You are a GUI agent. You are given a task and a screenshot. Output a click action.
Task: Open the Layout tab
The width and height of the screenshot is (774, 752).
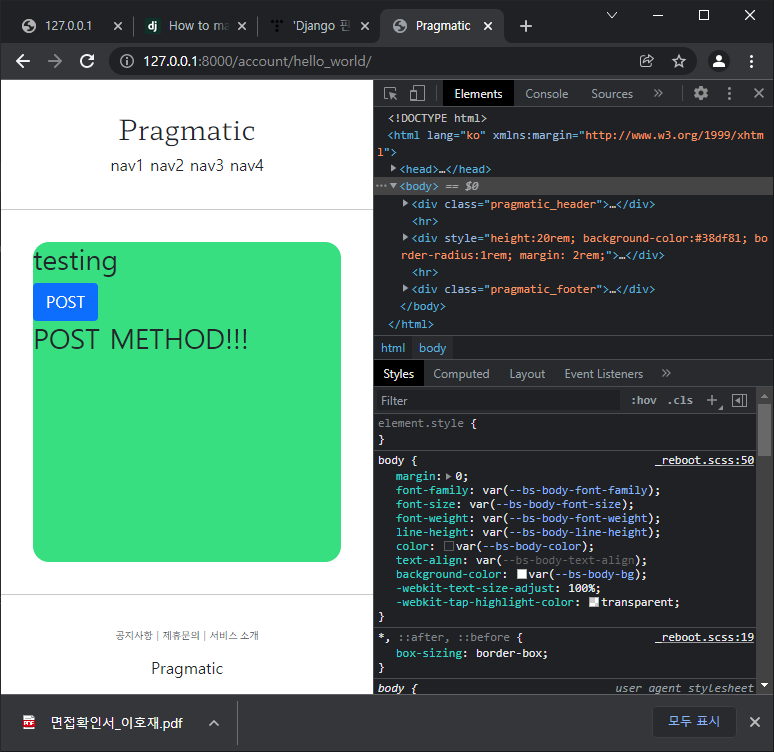click(527, 374)
